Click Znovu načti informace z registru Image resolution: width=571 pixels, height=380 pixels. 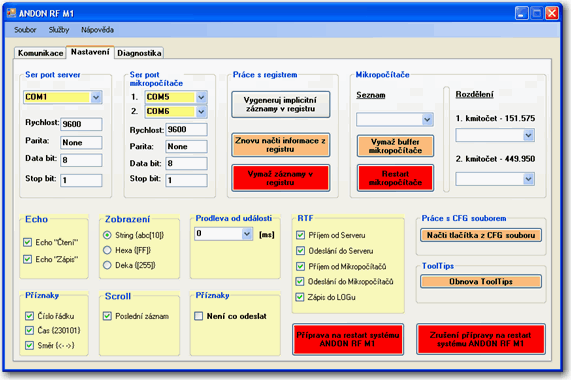(280, 145)
